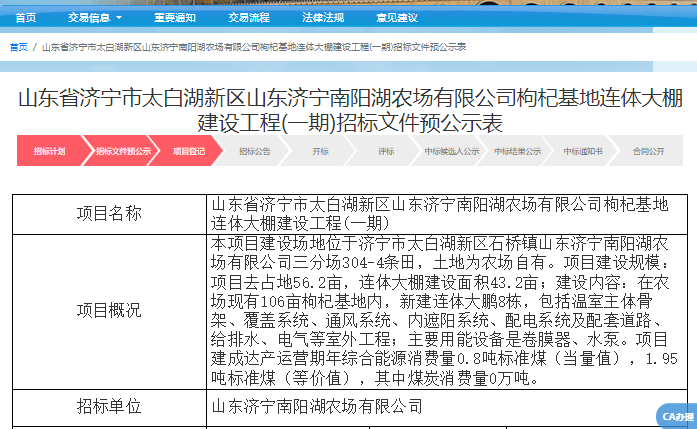697x429 pixels.
Task: Click the 山东济宁南阳湖农场有限公司 tenderer cell
Action: click(x=447, y=406)
